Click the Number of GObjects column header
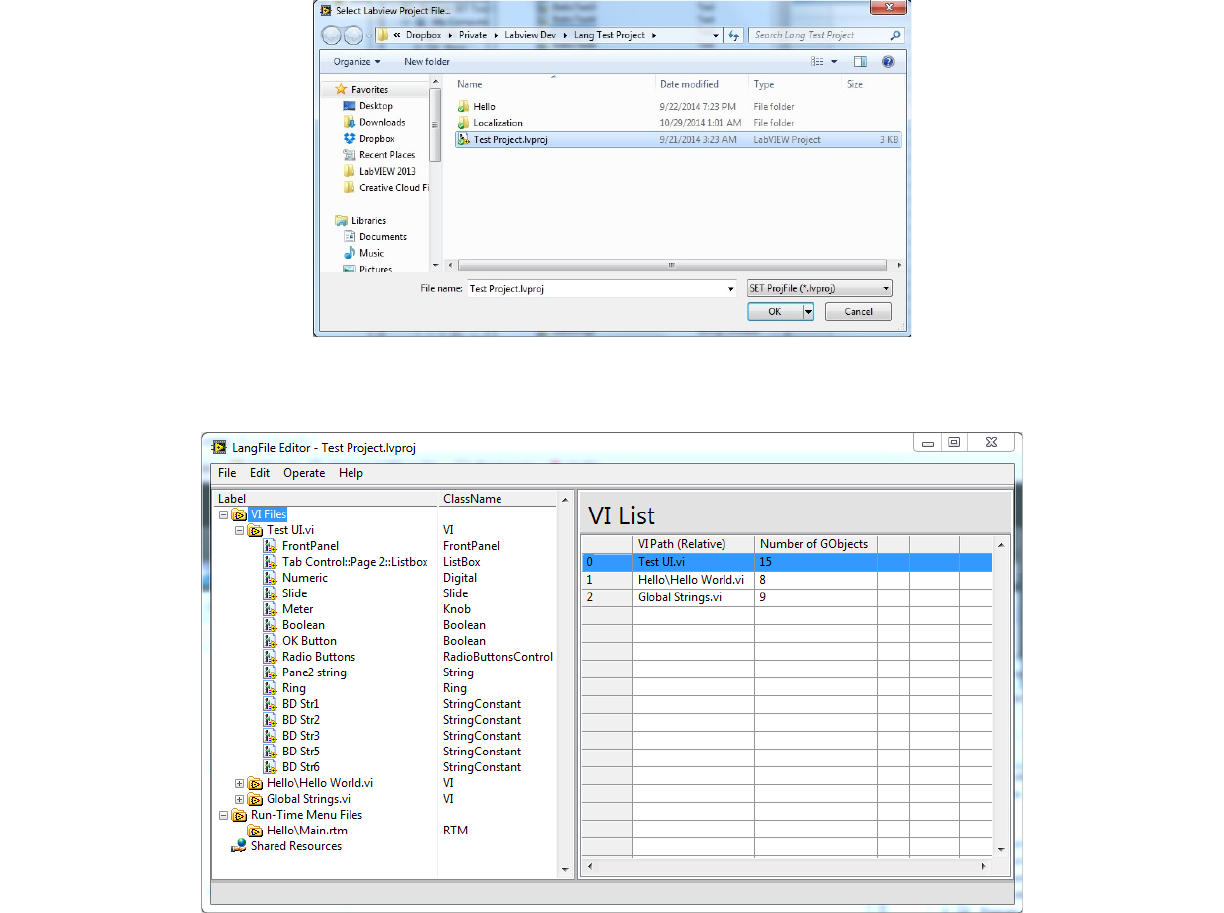The image size is (1224, 913). (x=816, y=544)
